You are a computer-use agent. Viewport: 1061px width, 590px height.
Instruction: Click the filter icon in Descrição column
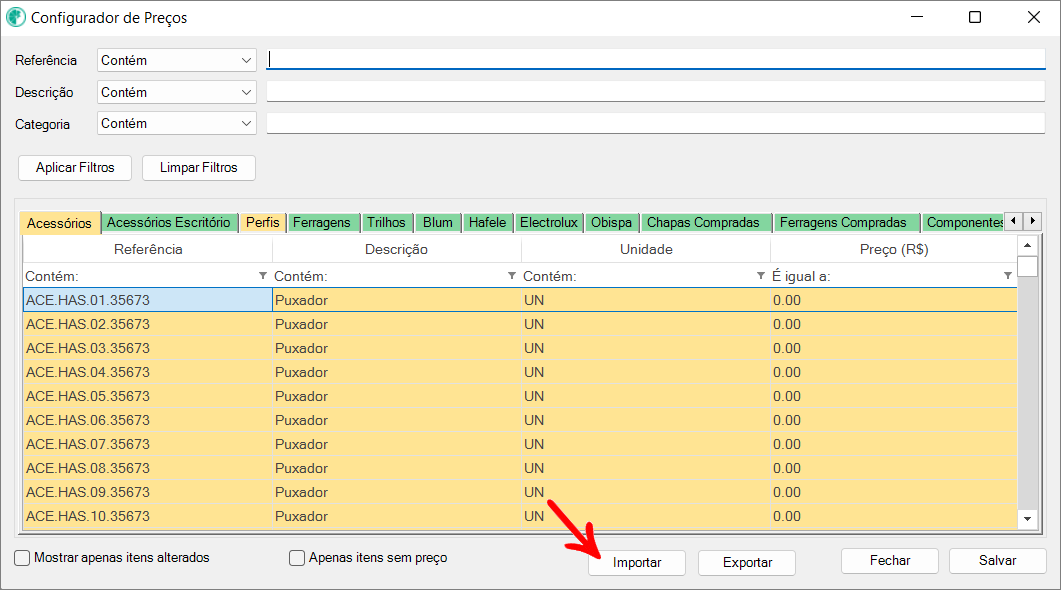pos(512,276)
